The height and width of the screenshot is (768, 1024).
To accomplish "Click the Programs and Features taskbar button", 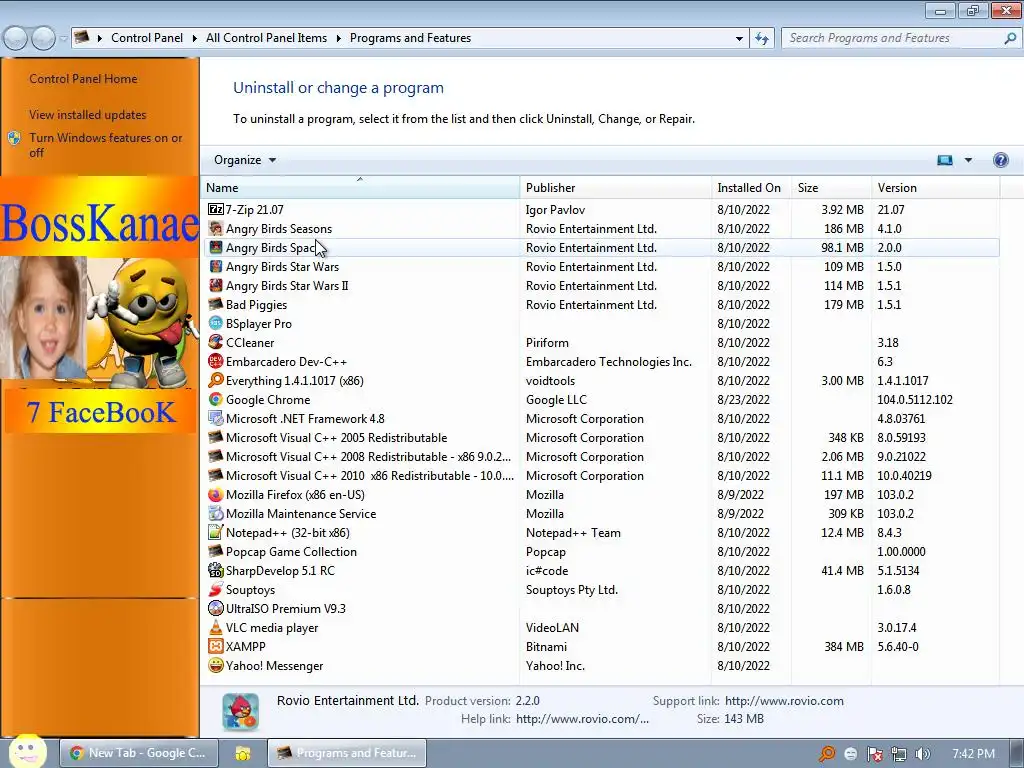I will coord(347,753).
